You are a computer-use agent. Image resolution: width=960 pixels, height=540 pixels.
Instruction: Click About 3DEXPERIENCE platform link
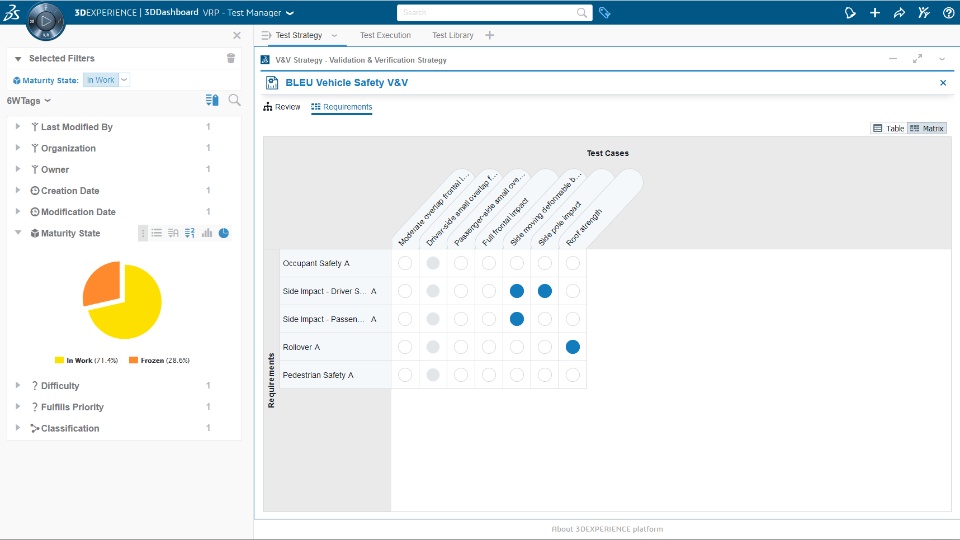point(607,529)
